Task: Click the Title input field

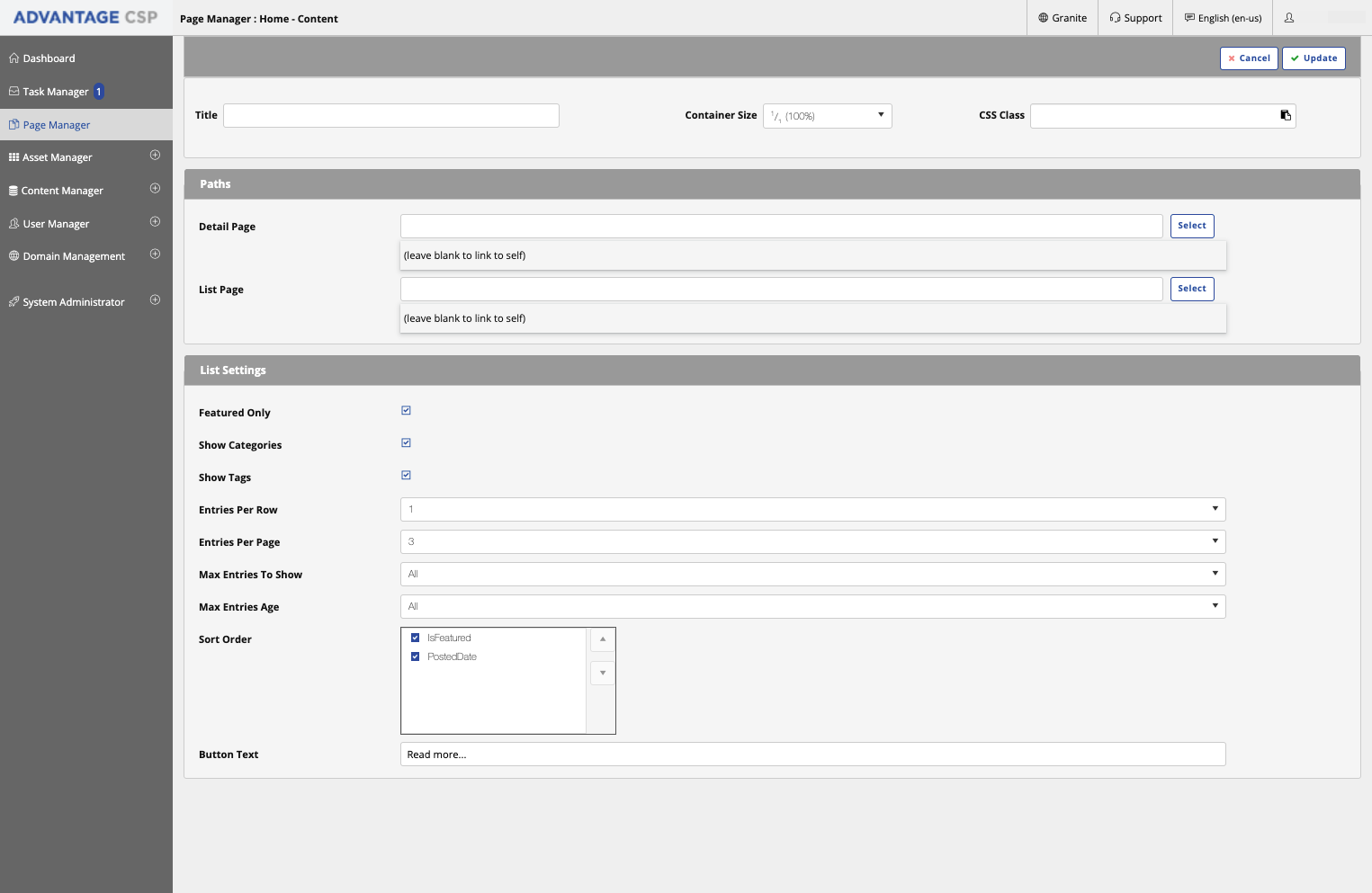Action: pyautogui.click(x=391, y=115)
